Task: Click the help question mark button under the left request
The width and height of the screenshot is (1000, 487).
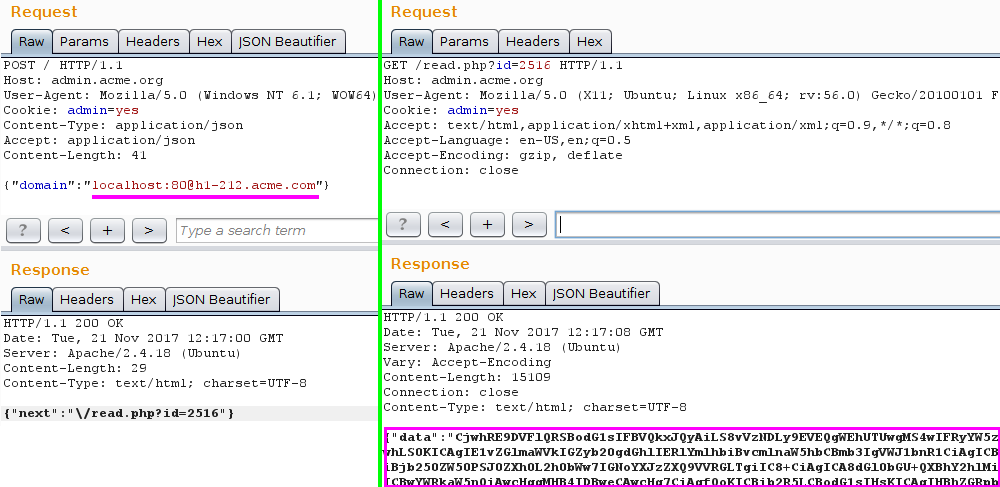Action: click(x=23, y=230)
